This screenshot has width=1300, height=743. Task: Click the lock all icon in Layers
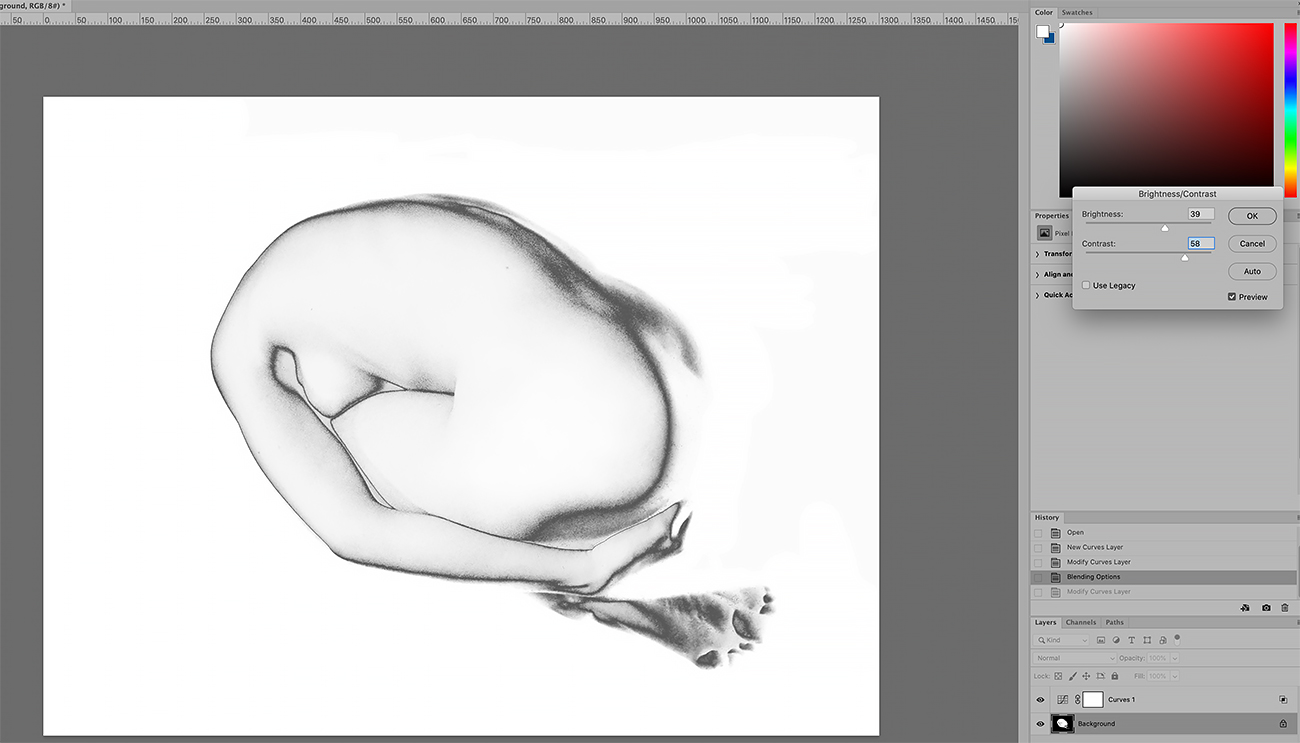pyautogui.click(x=1115, y=676)
